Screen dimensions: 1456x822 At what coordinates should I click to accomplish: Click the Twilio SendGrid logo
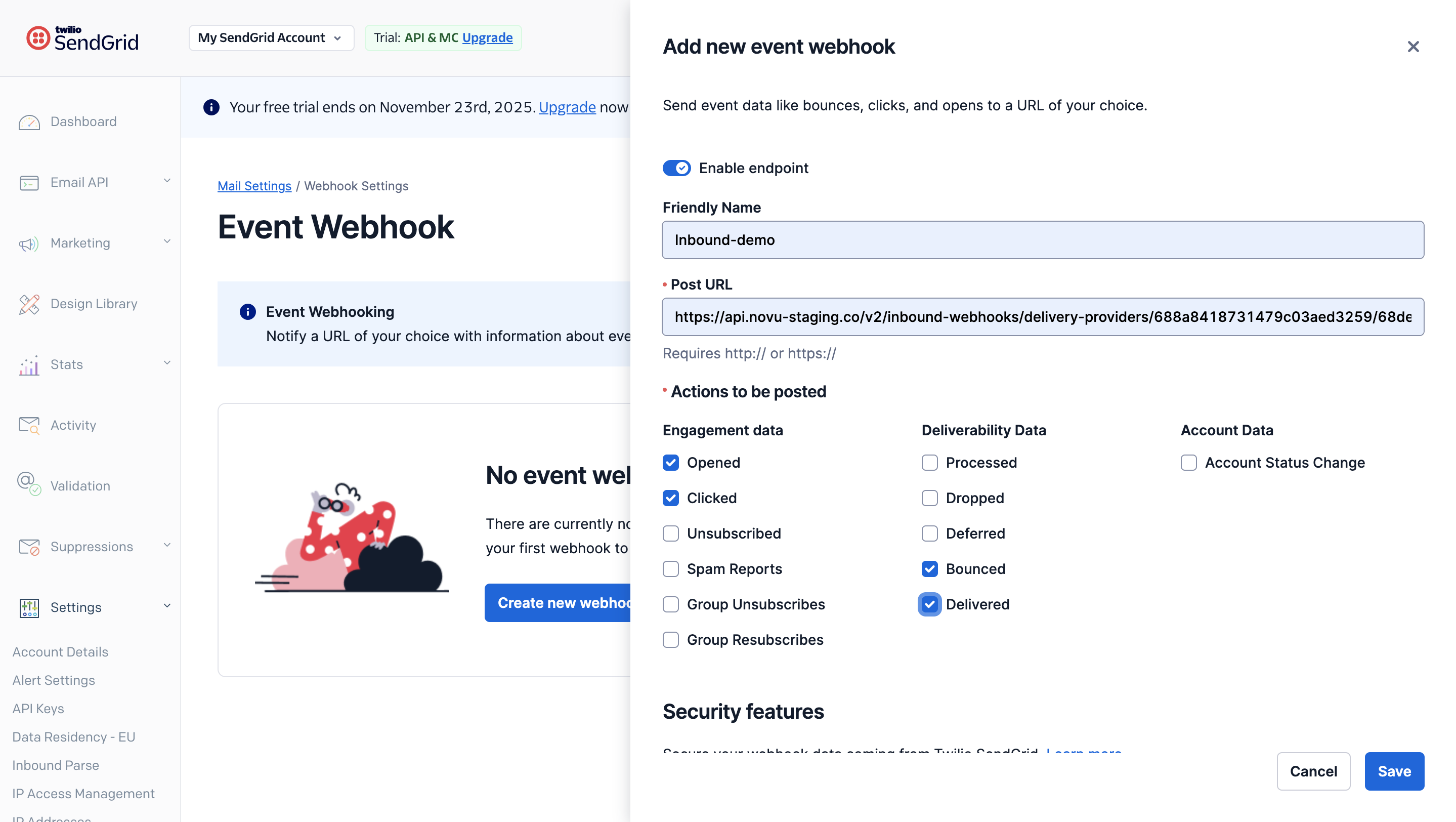[82, 37]
